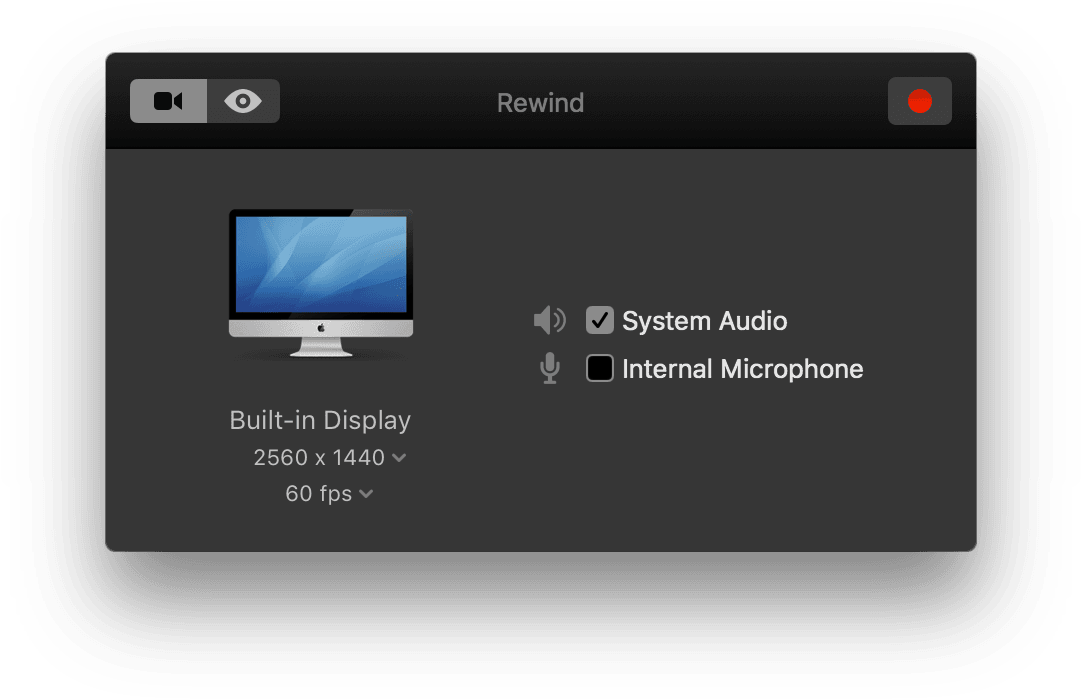Expand the fps chevron next to 60 fps
The image size is (1081, 699).
[366, 493]
